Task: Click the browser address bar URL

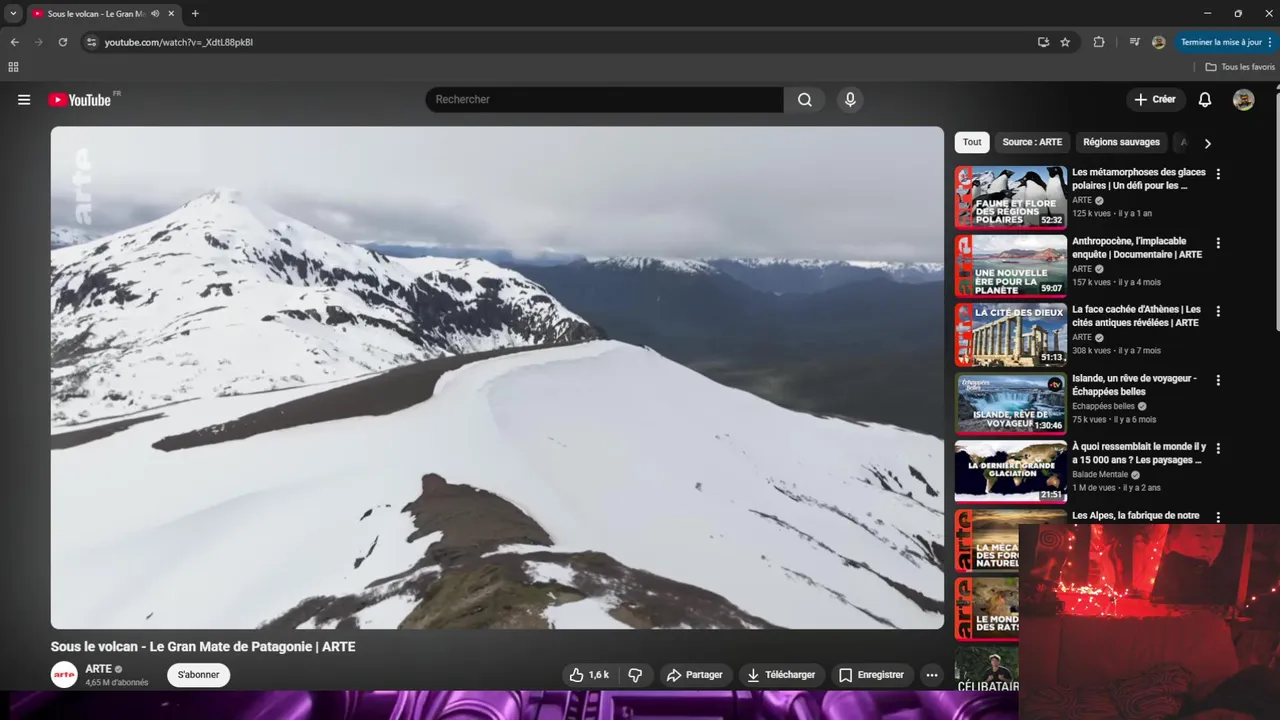Action: [179, 42]
